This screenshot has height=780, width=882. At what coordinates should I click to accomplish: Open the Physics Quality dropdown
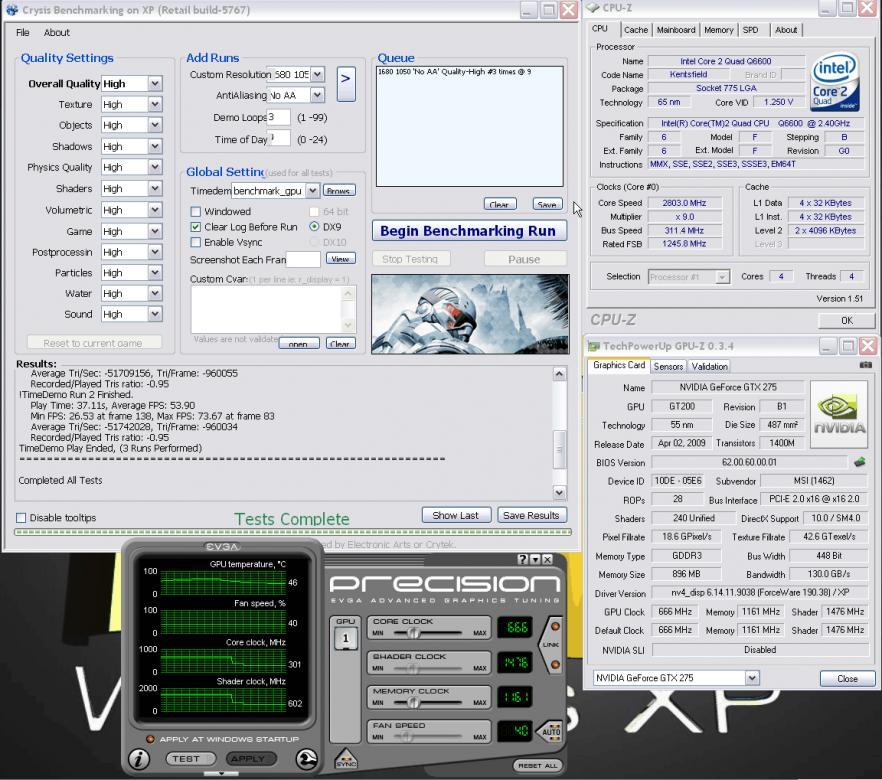click(x=155, y=167)
